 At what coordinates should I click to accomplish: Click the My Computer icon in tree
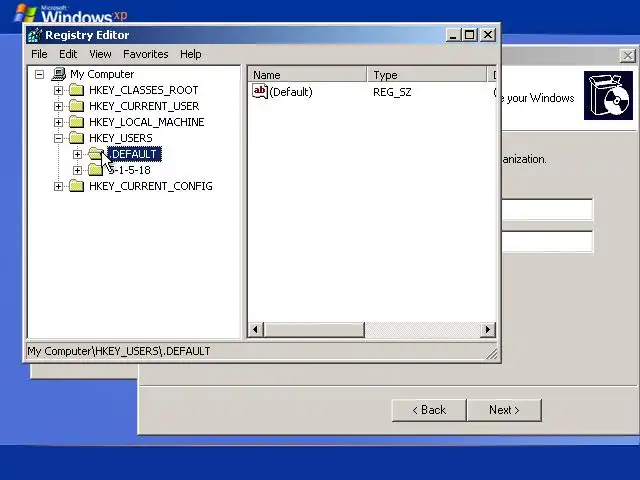click(59, 74)
